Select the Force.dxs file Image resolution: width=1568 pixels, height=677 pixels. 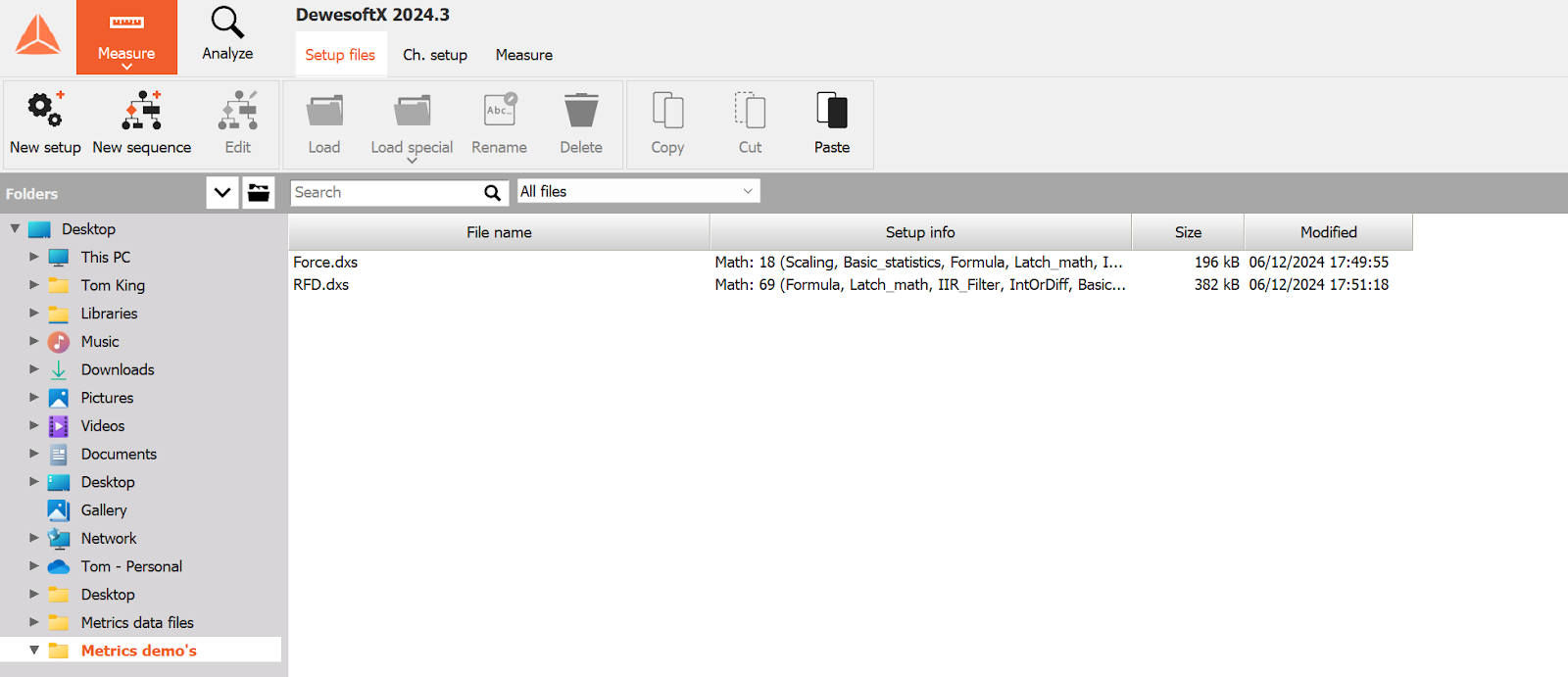point(325,263)
